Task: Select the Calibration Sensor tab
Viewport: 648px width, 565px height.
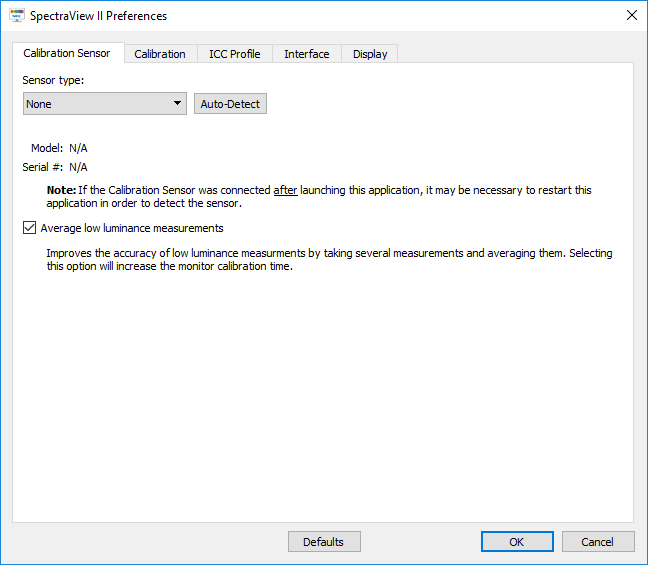Action: coord(68,53)
